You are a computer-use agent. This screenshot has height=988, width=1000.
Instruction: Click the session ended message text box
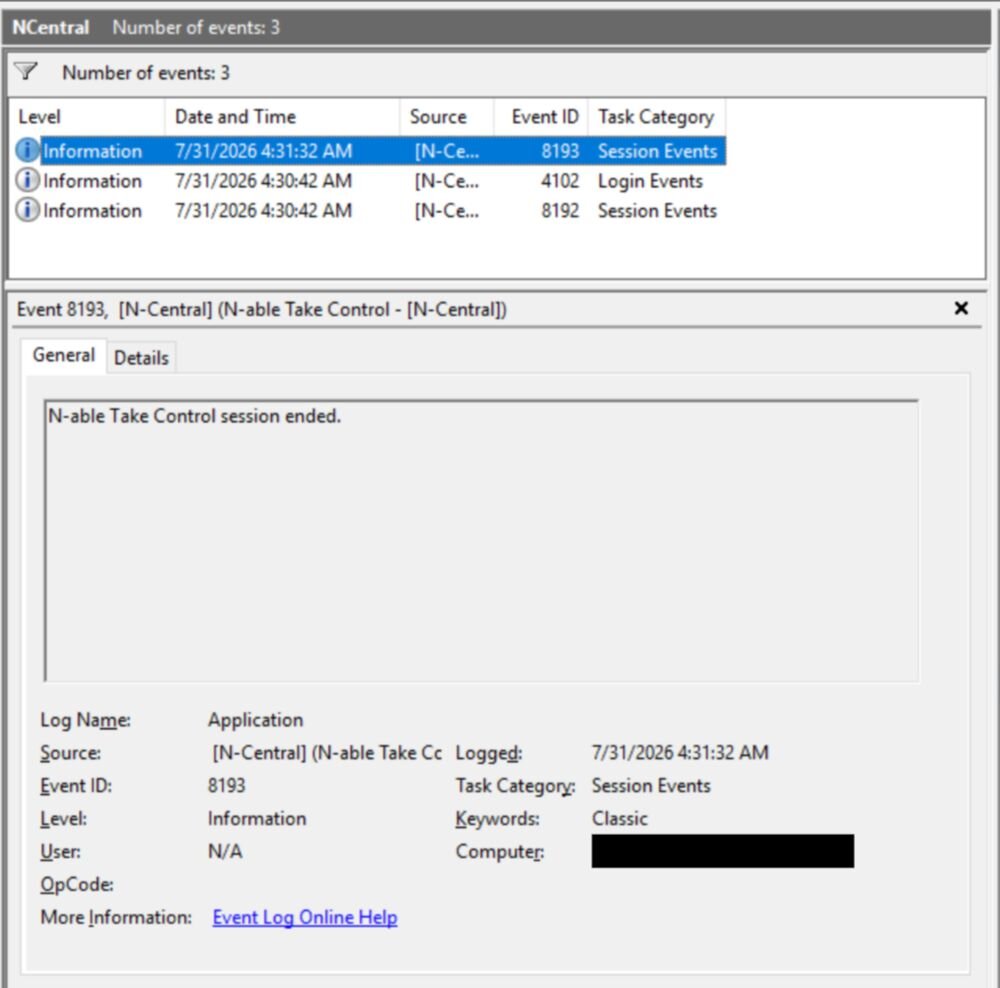482,541
